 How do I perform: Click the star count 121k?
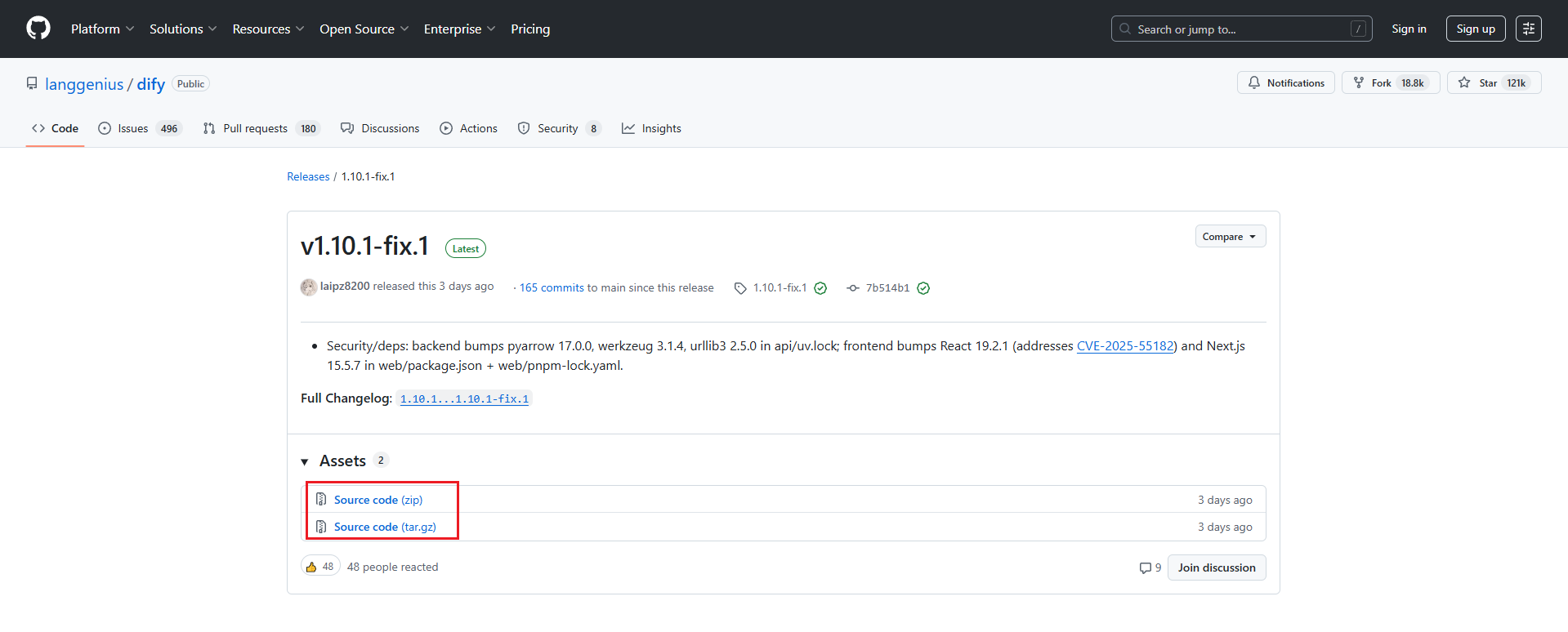point(1517,83)
